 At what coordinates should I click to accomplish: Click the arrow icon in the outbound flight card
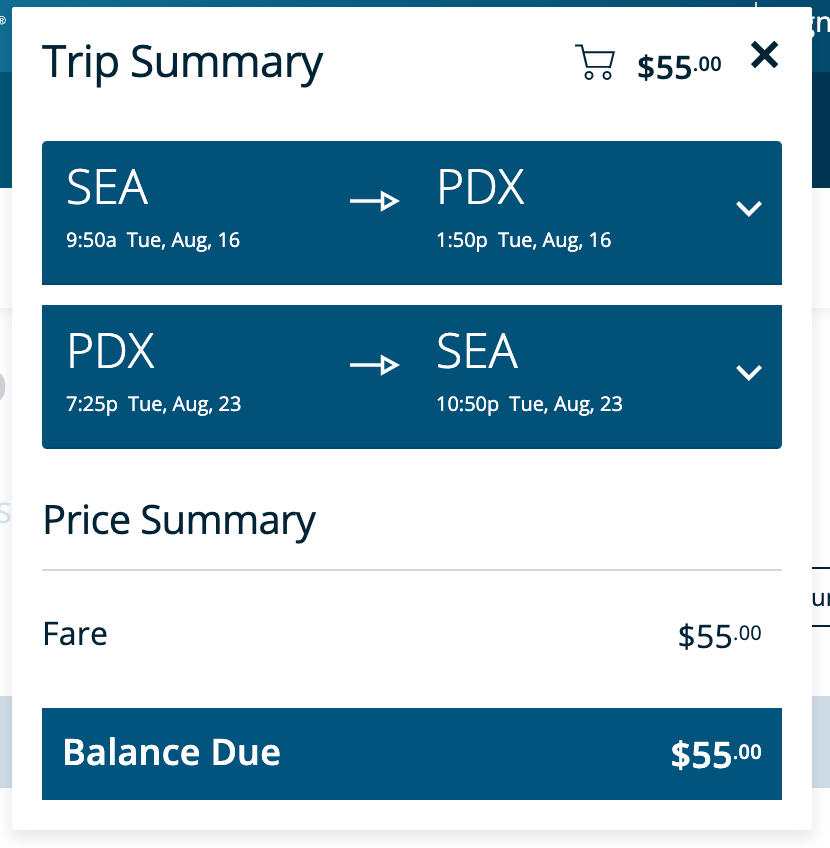pos(374,202)
